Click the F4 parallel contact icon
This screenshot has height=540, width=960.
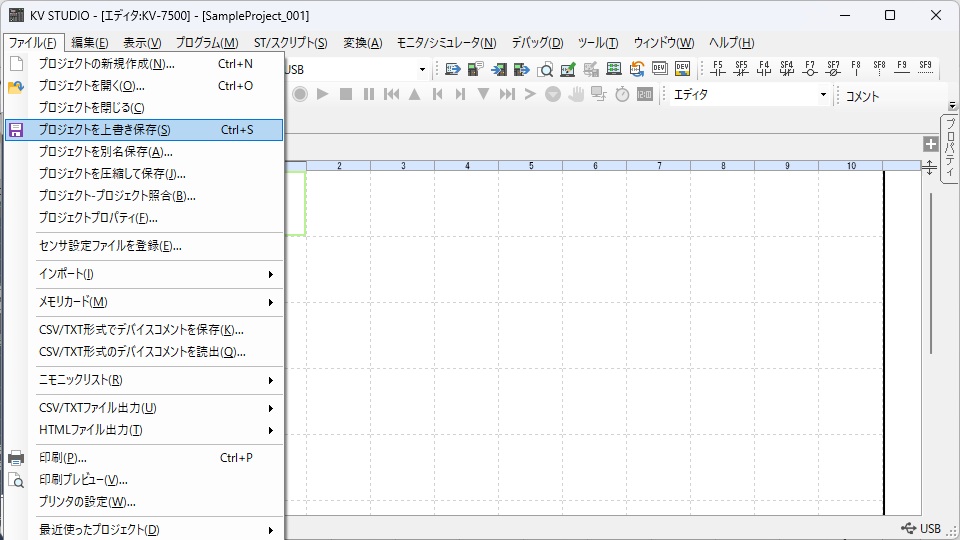[764, 69]
